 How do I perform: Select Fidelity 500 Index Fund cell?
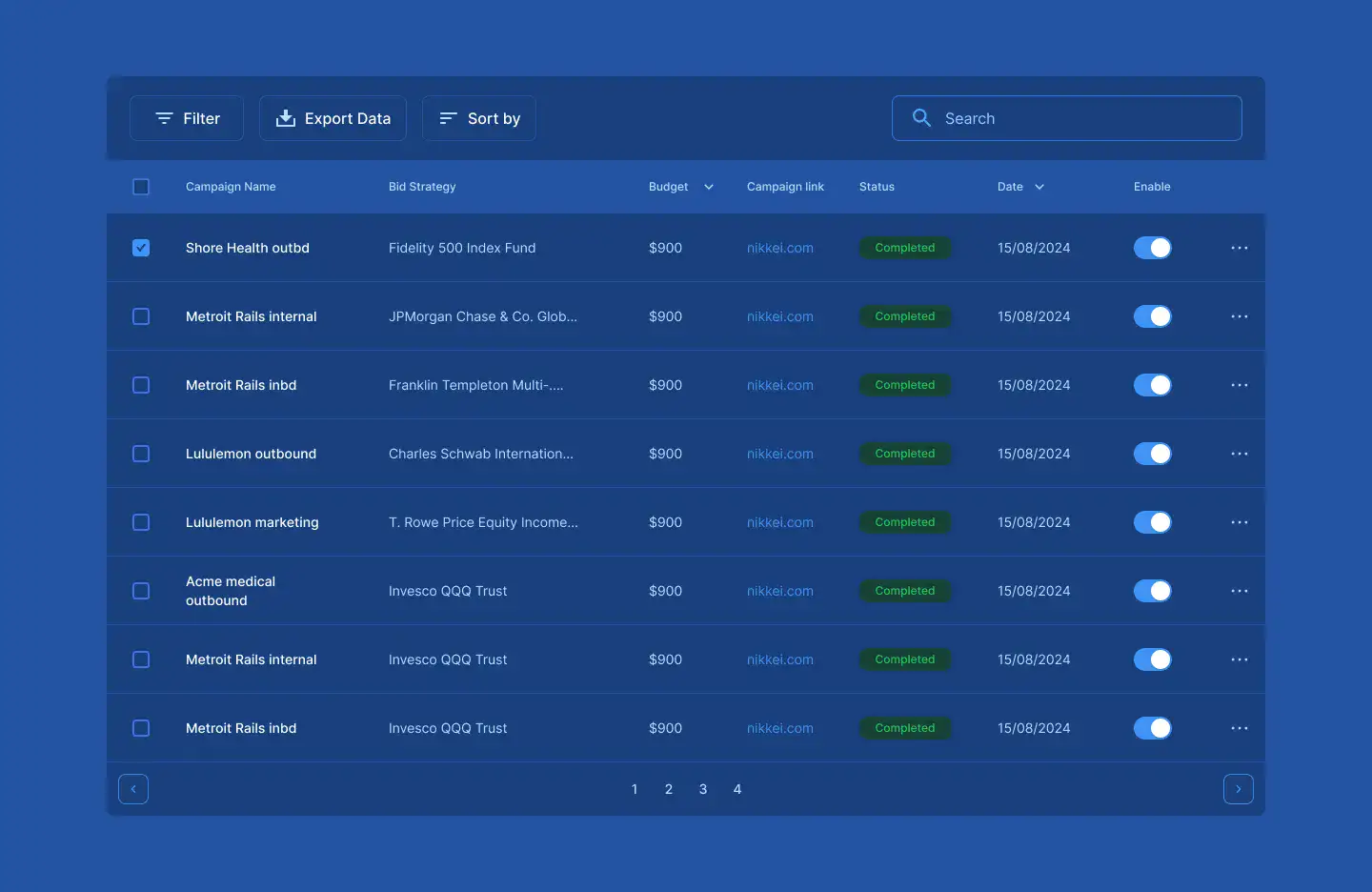pos(462,248)
